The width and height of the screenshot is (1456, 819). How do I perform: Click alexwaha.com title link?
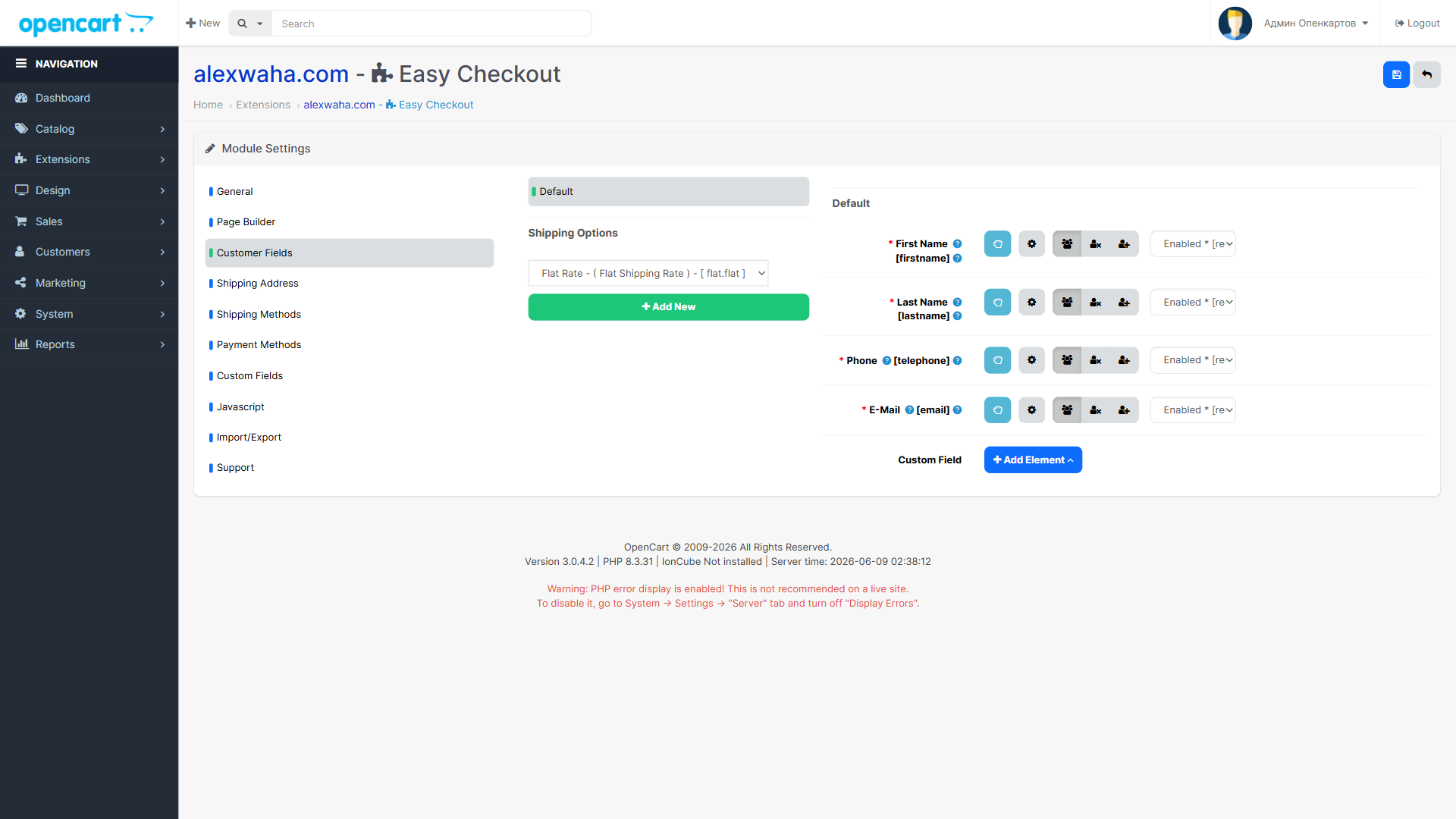271,74
